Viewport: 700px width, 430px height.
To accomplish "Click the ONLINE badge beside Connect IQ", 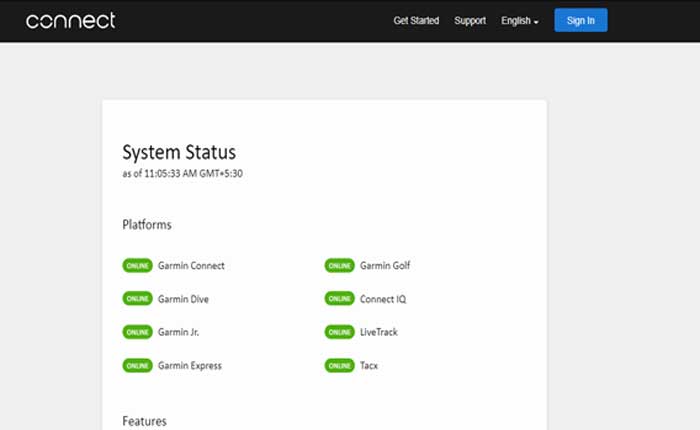I will tap(339, 299).
